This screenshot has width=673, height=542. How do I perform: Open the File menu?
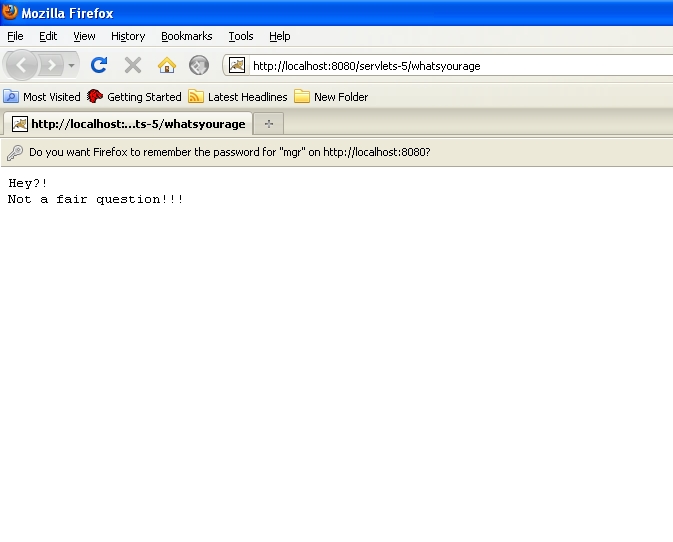tap(15, 36)
